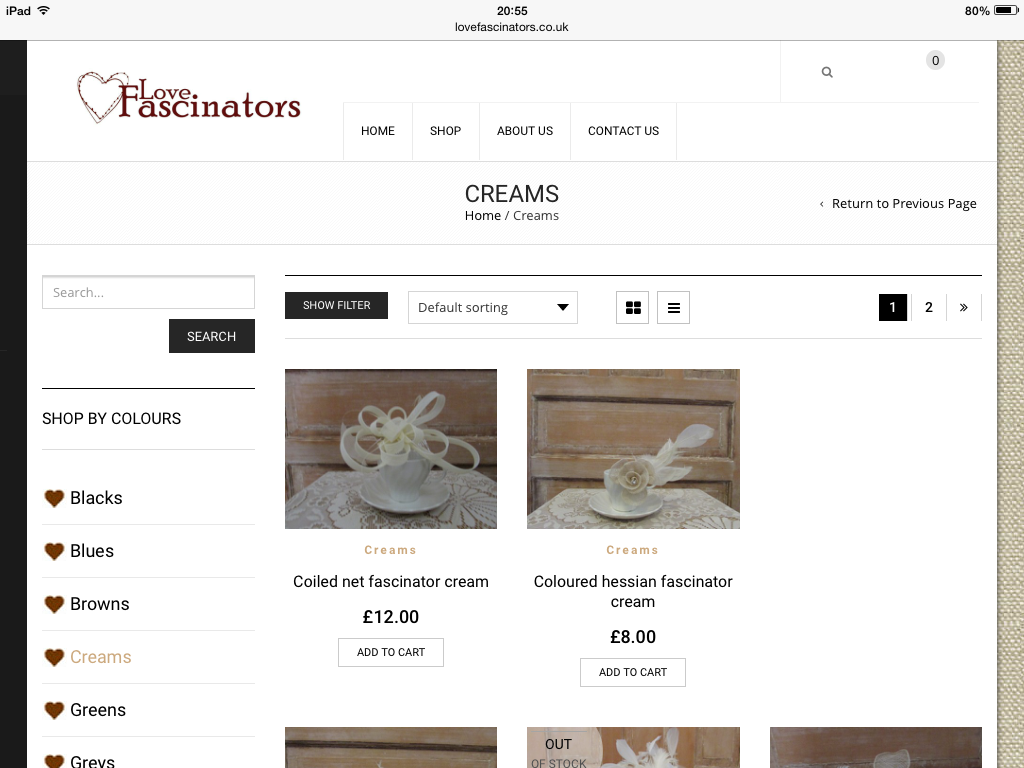Add Coloured hessian fascinator cream to cart
This screenshot has width=1024, height=768.
click(633, 673)
